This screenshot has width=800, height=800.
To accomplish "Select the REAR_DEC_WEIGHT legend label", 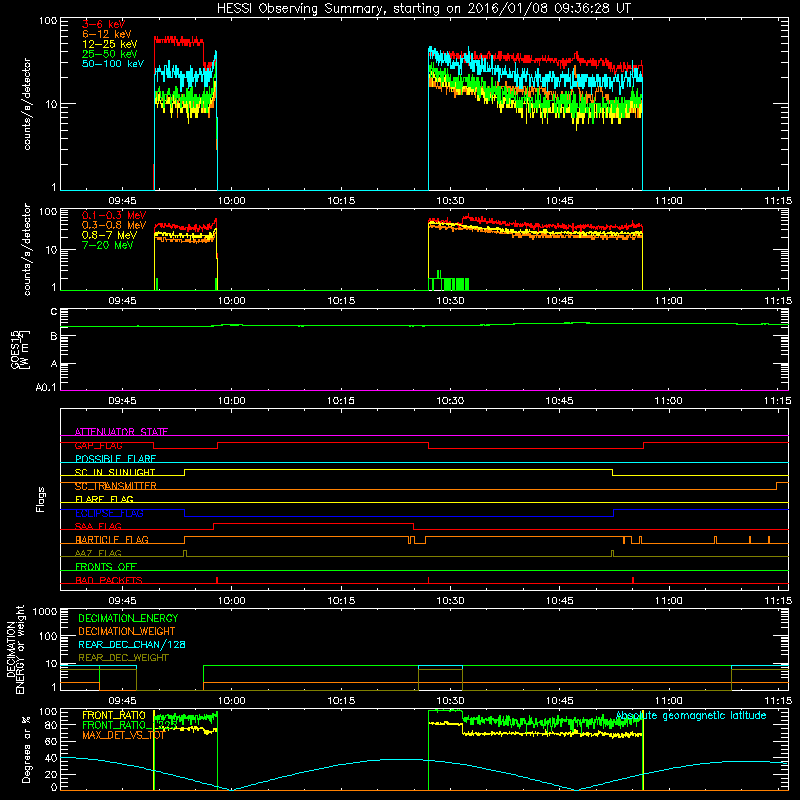I will [x=123, y=658].
